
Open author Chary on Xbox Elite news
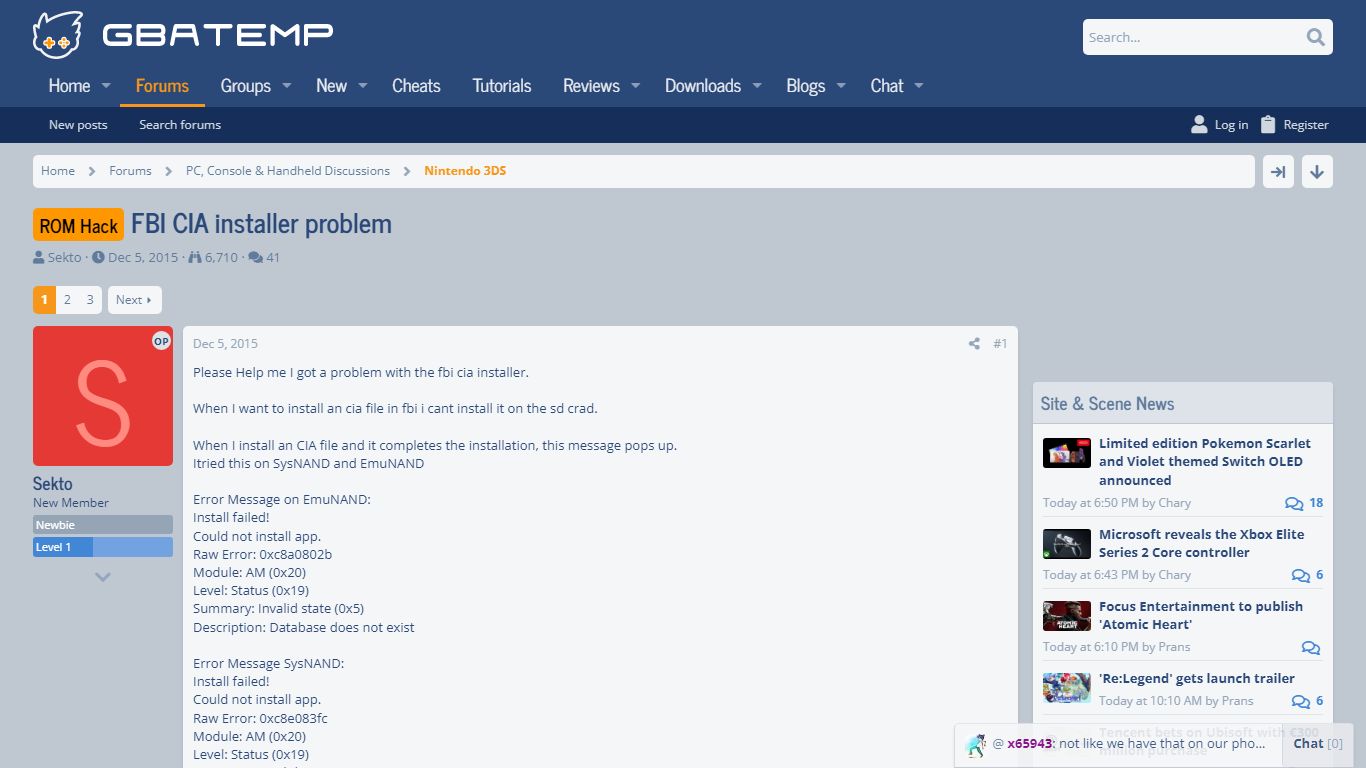[1174, 575]
